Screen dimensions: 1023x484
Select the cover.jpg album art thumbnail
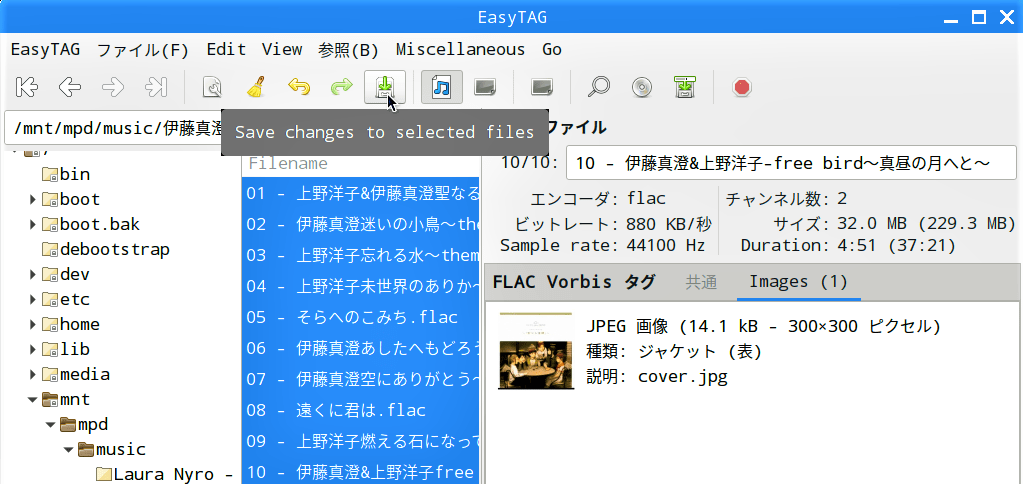[x=536, y=351]
